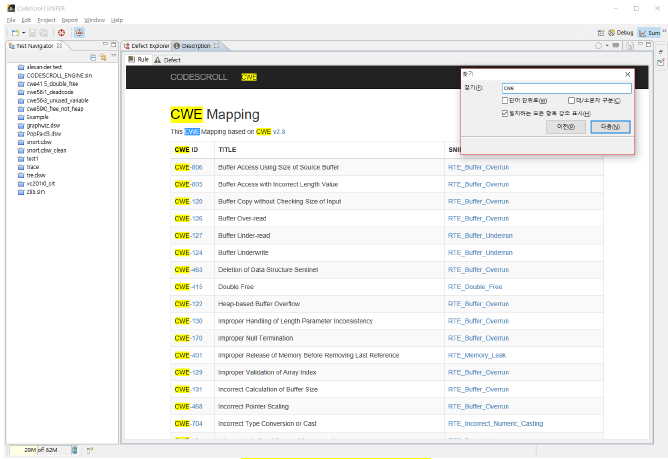Click the Restore icon in the right trim bar
This screenshot has width=668, height=459.
click(661, 52)
